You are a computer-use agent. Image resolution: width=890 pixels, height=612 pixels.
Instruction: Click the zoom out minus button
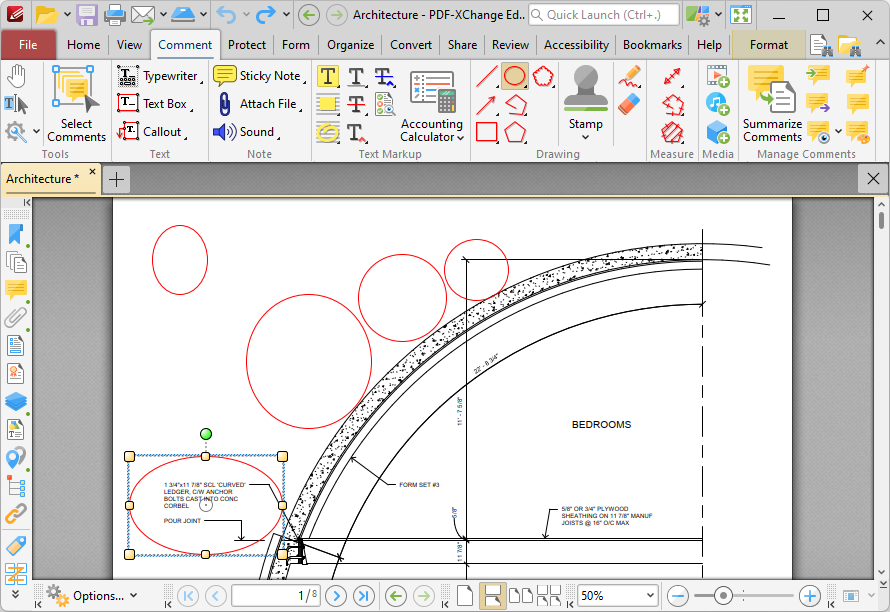click(678, 596)
